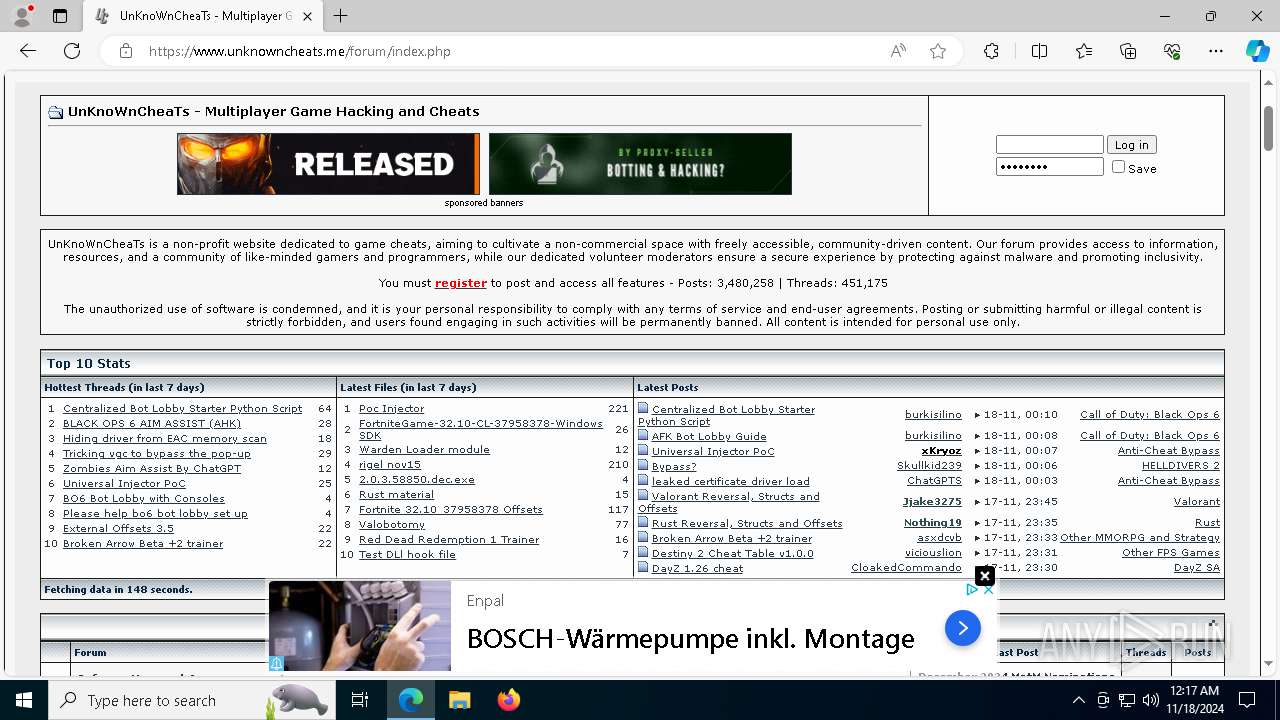Viewport: 1280px width, 720px height.
Task: Open Warden Loader module file
Action: point(424,449)
